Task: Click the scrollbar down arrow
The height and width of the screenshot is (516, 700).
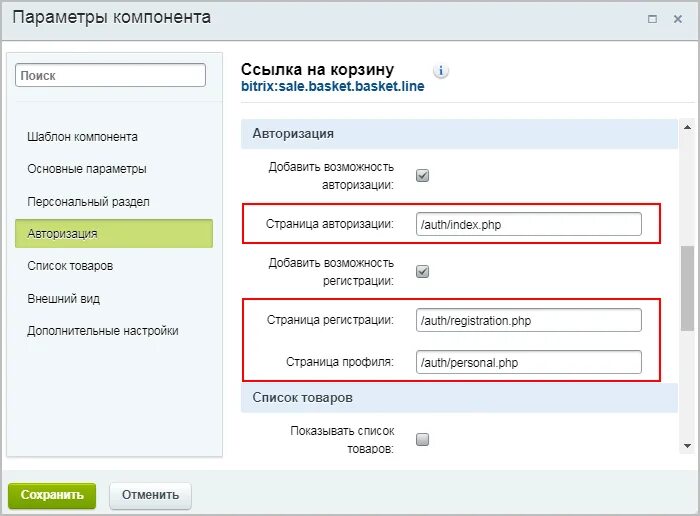Action: click(x=688, y=446)
